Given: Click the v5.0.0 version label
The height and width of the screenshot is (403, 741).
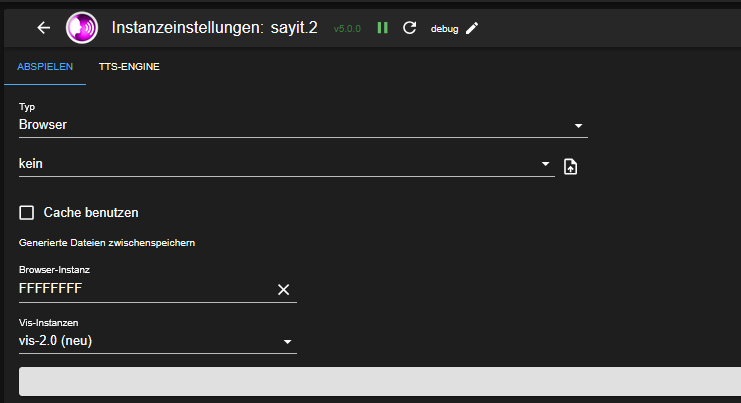Looking at the screenshot, I should click(349, 29).
